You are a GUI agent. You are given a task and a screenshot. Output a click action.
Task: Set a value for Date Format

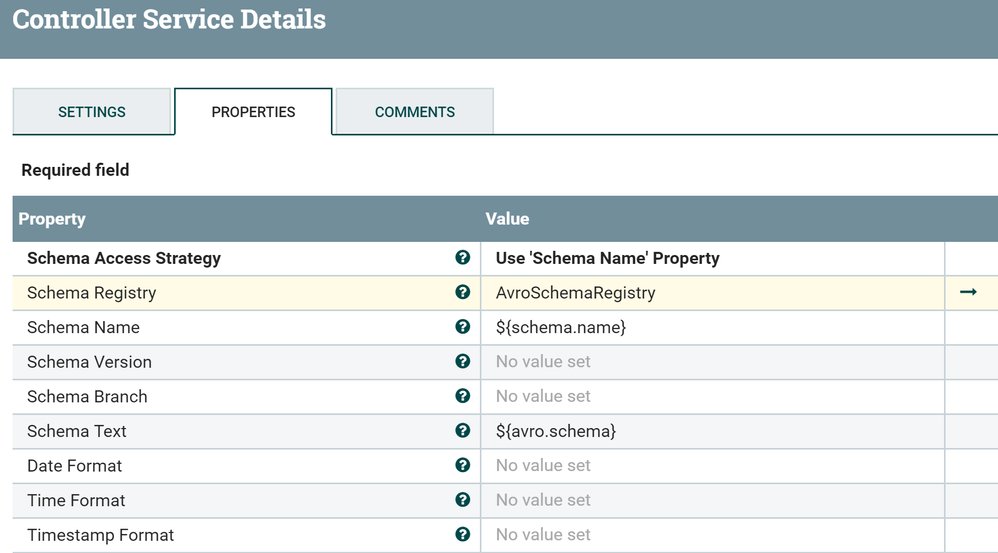point(710,465)
